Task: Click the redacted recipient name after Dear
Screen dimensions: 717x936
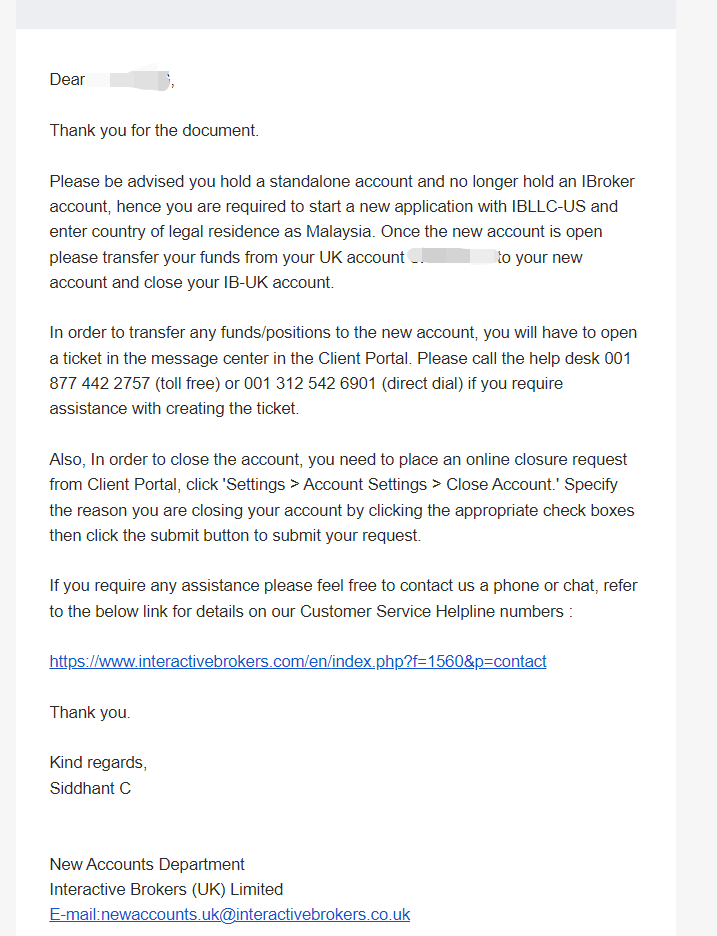Action: pyautogui.click(x=129, y=79)
